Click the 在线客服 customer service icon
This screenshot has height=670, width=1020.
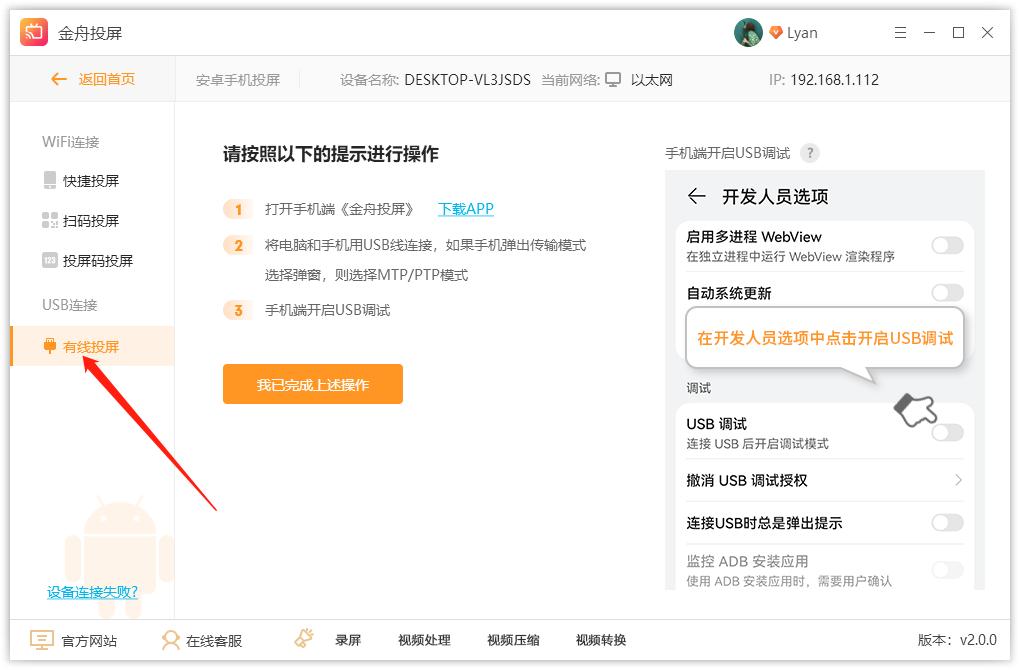tap(171, 639)
